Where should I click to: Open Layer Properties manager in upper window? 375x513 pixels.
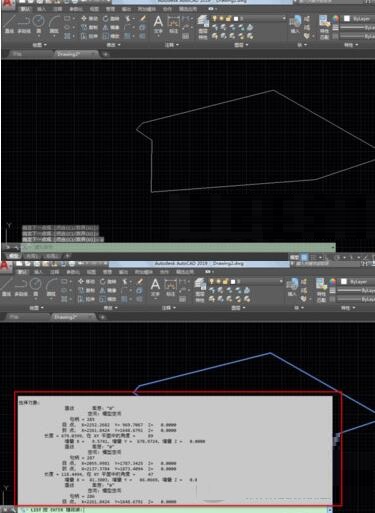[203, 27]
